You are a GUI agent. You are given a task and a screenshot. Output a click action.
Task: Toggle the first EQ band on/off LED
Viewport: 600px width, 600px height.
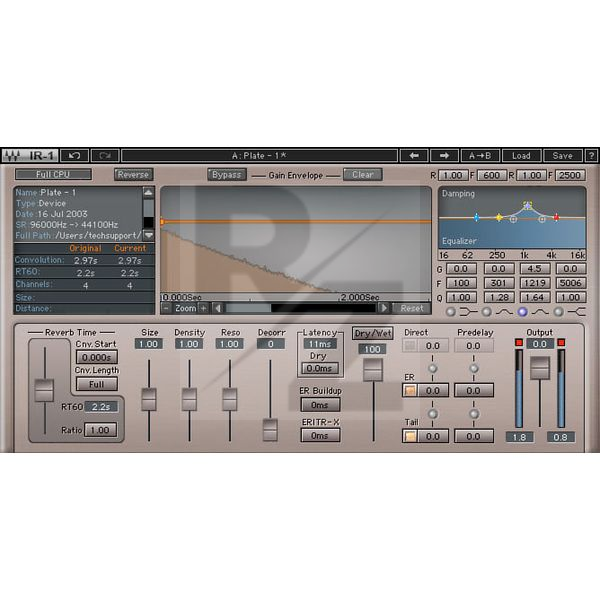click(x=451, y=312)
